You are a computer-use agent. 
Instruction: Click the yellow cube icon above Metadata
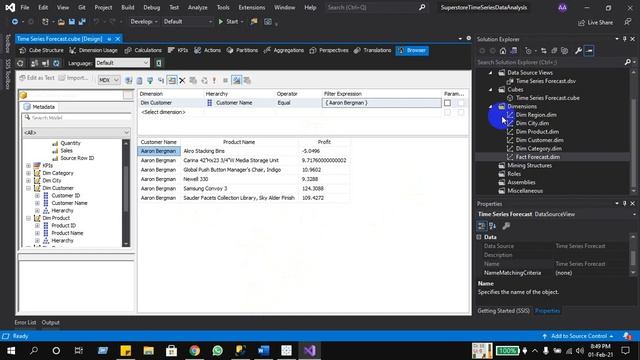pyautogui.click(x=23, y=95)
